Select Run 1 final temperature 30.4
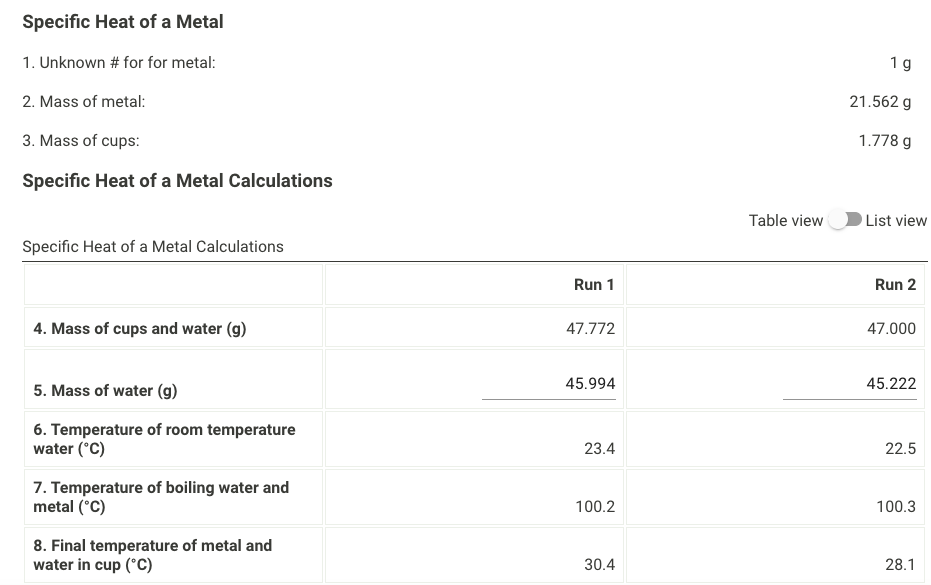This screenshot has height=585, width=931. click(x=599, y=564)
